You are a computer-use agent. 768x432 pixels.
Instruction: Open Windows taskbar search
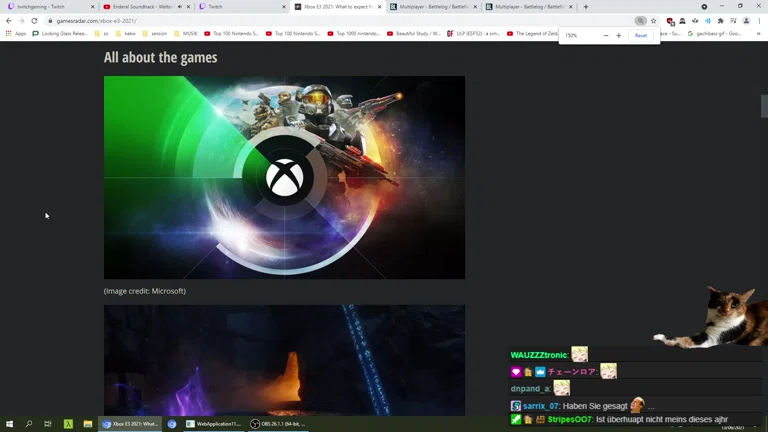pos(28,424)
